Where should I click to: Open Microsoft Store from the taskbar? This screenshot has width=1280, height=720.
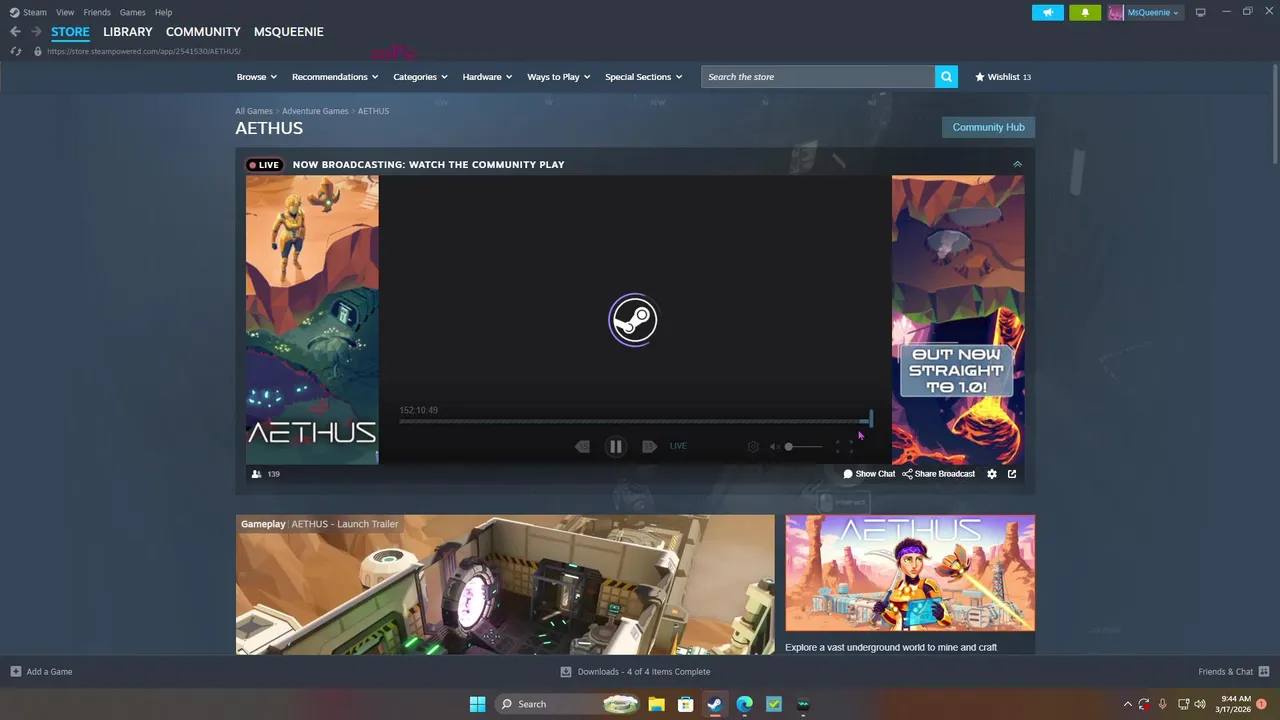[x=686, y=704]
